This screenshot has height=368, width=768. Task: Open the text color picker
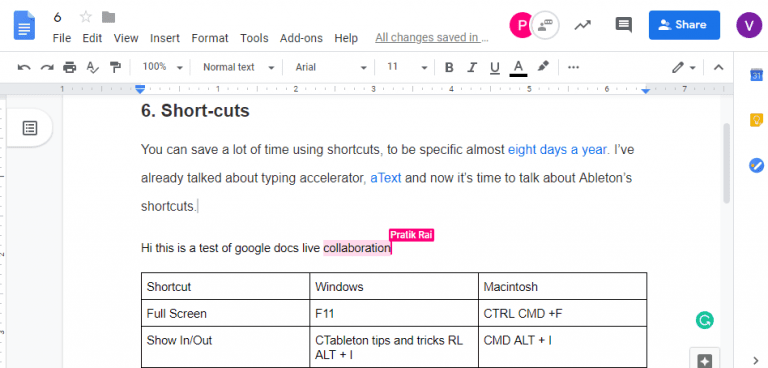click(518, 68)
